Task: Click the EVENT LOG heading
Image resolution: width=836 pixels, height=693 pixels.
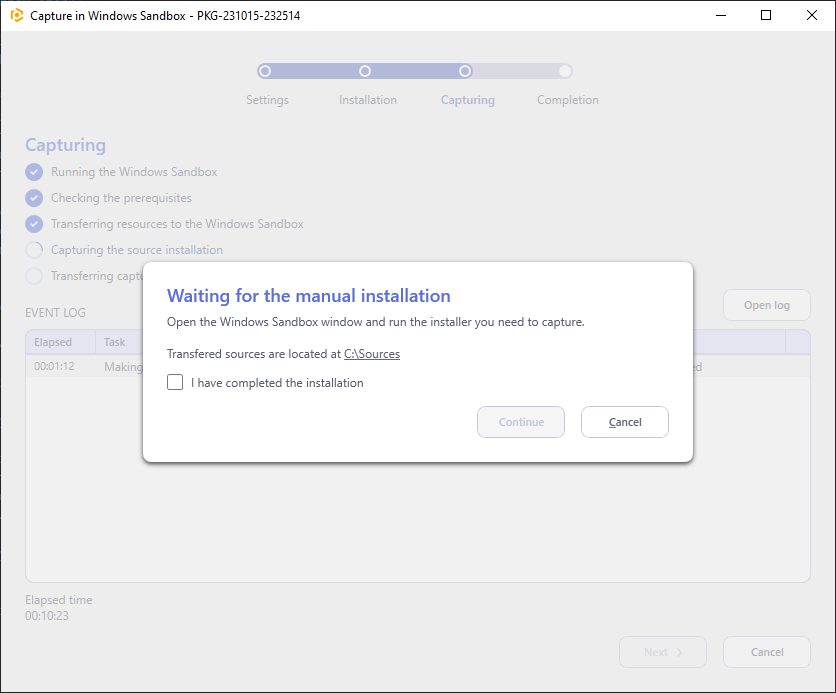Action: [55, 312]
